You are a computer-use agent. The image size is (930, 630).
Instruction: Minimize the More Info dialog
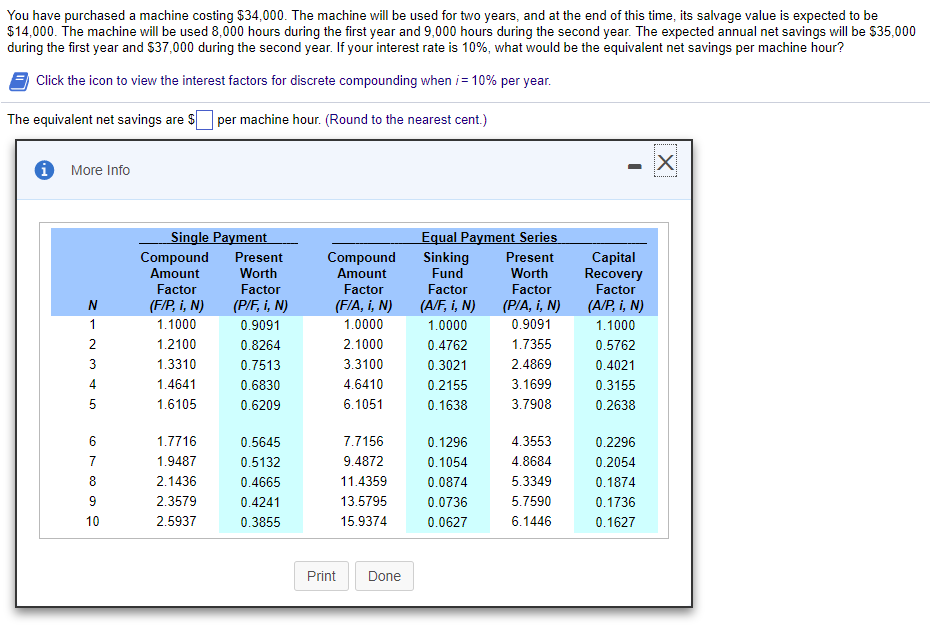click(635, 167)
